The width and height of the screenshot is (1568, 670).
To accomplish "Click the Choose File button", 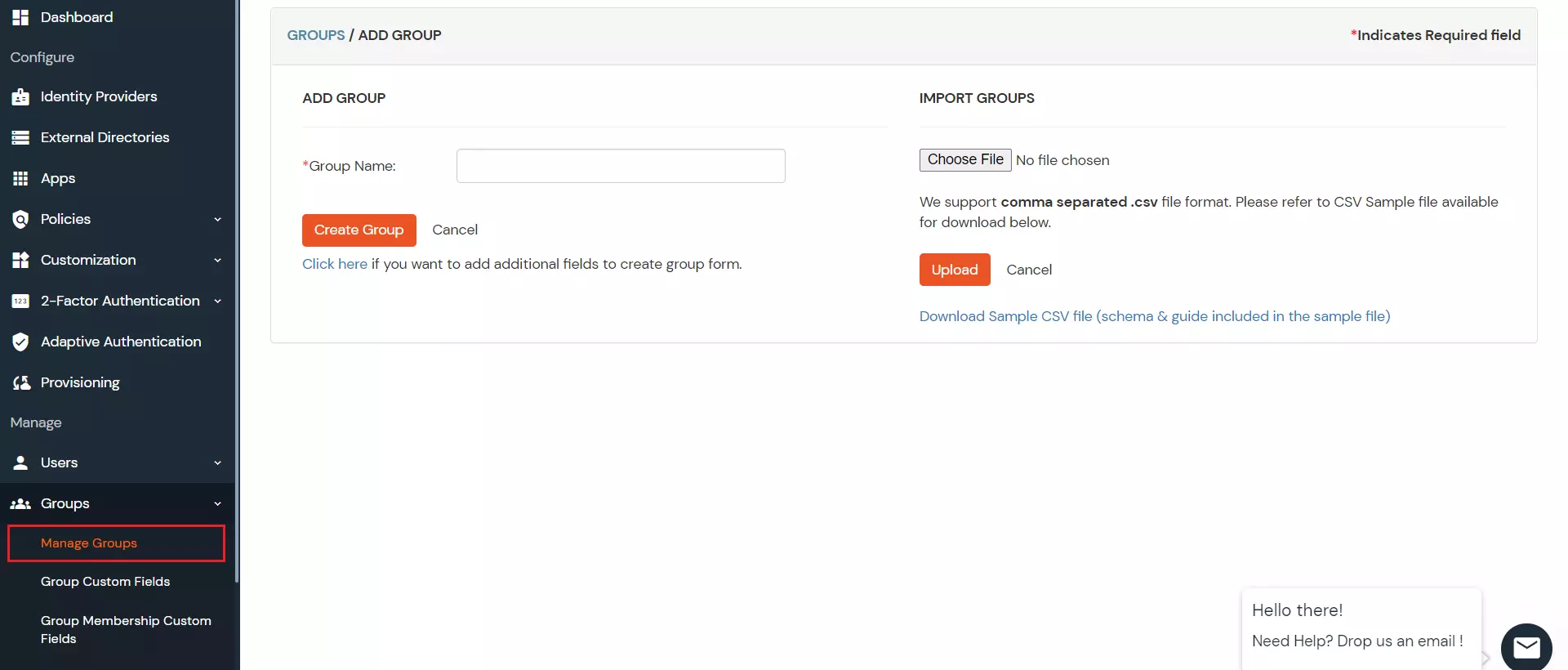I will click(965, 159).
